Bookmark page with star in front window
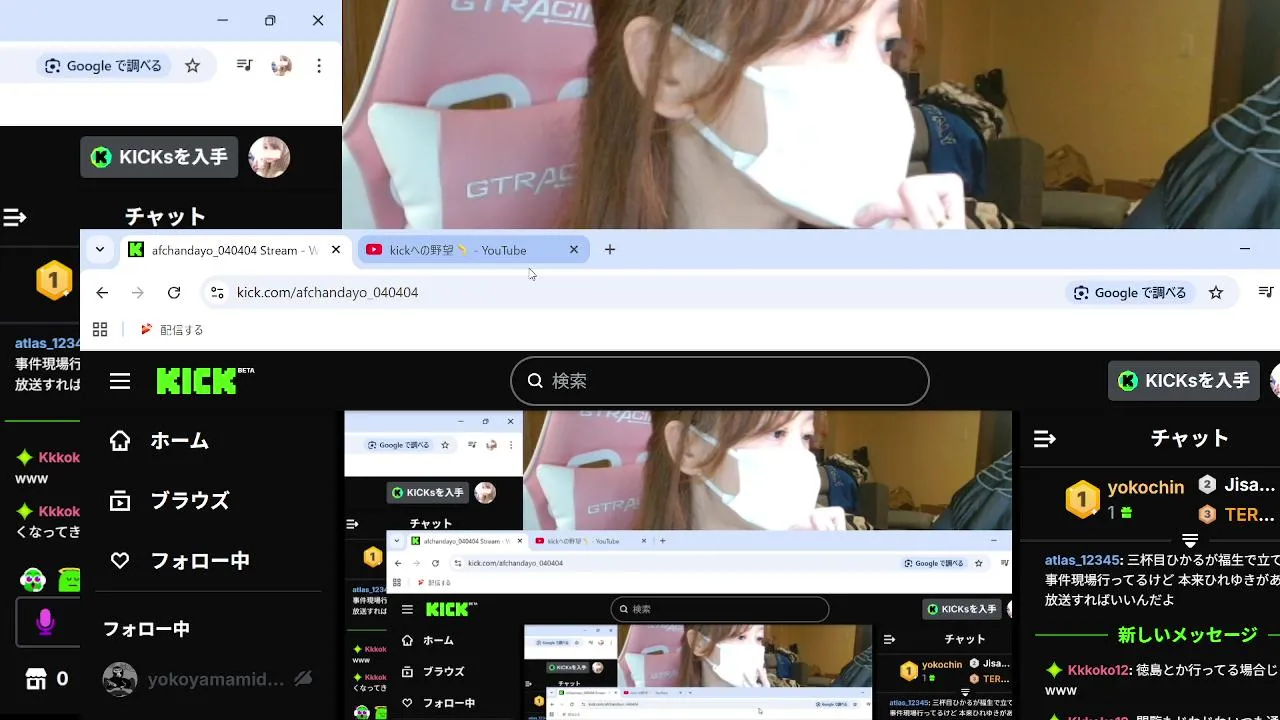Image resolution: width=1280 pixels, height=720 pixels. (1216, 292)
